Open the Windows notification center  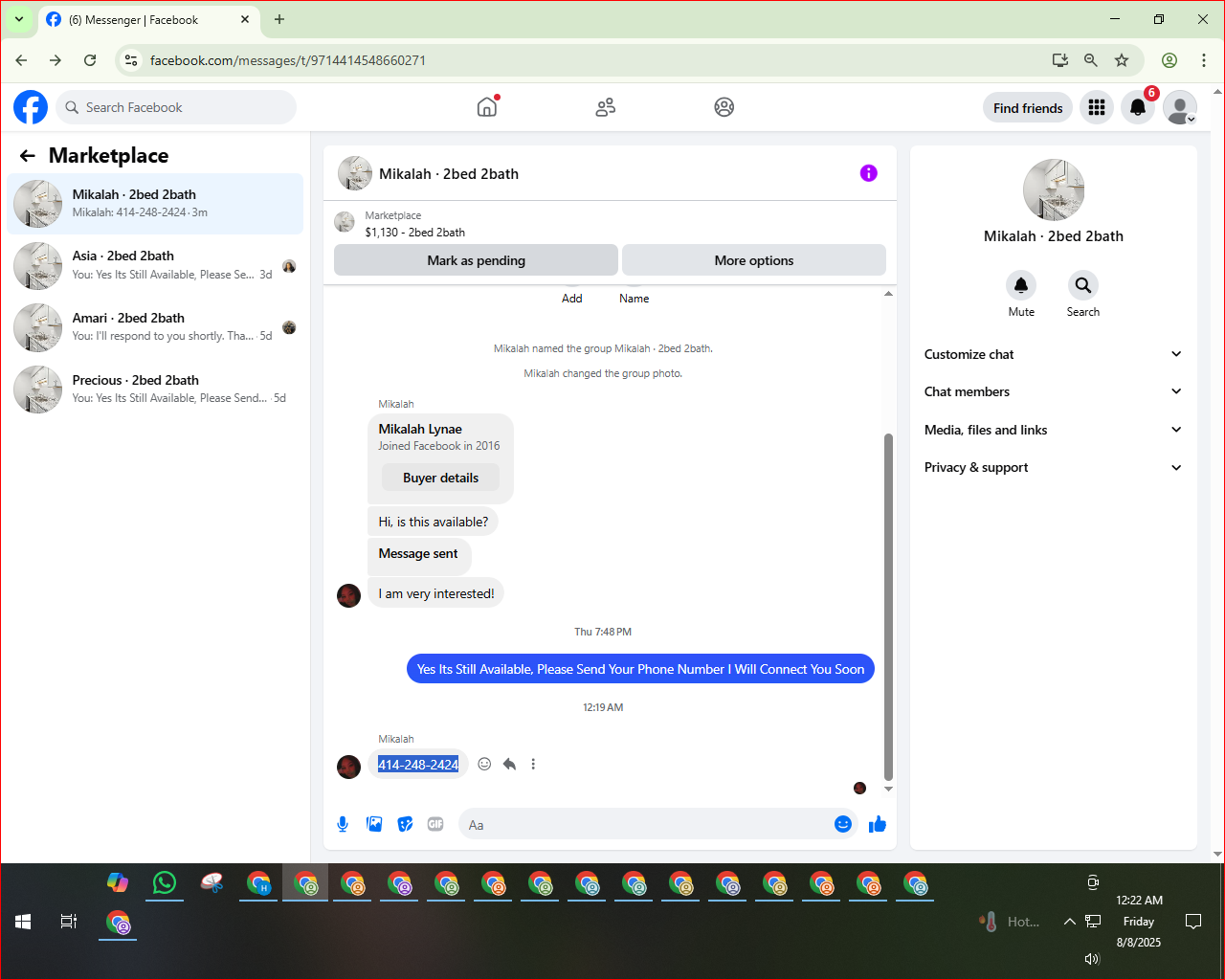pos(1193,922)
